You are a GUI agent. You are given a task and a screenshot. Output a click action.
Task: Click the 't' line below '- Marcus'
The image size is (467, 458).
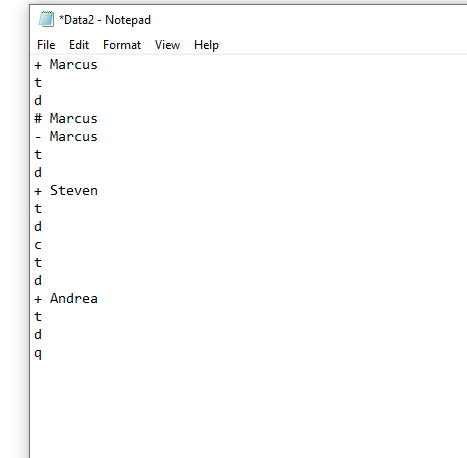[x=38, y=155]
